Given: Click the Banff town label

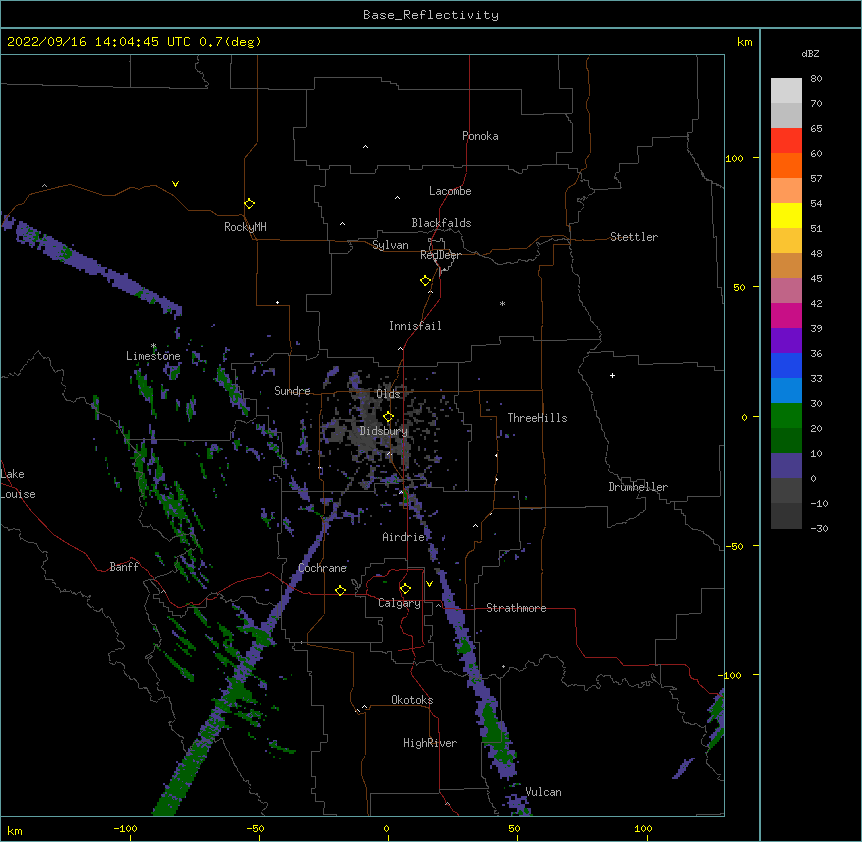Looking at the screenshot, I should coord(124,567).
